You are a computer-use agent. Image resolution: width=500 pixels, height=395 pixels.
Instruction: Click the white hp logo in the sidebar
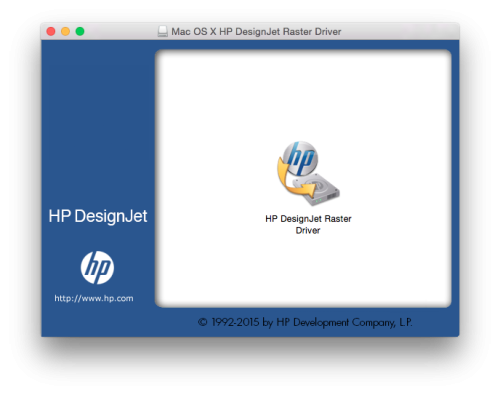coord(97,268)
